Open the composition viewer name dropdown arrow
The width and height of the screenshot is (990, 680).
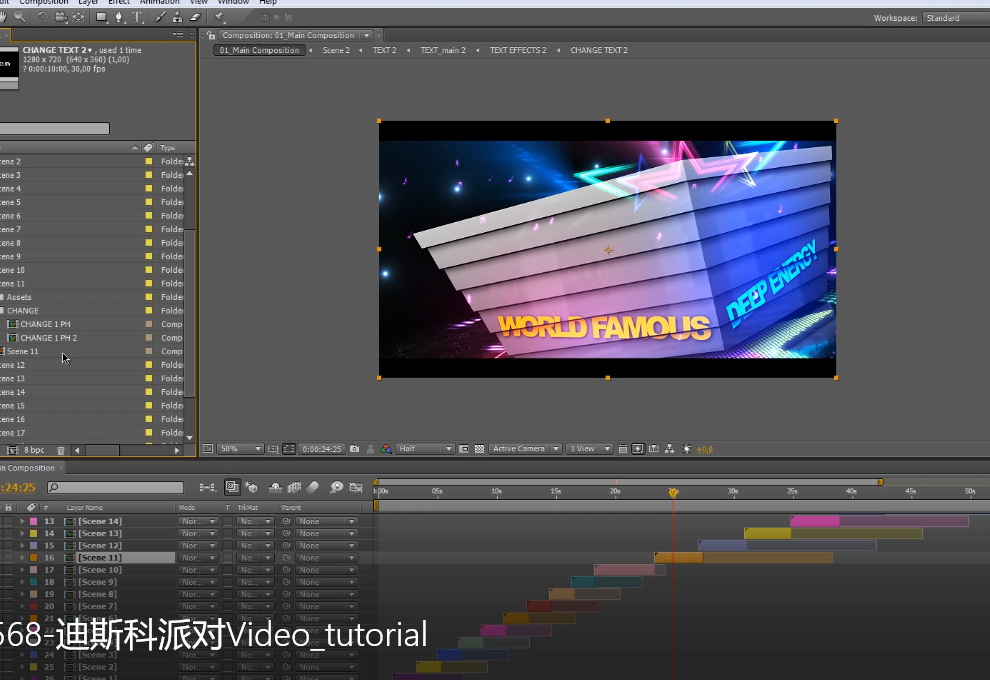(x=366, y=35)
